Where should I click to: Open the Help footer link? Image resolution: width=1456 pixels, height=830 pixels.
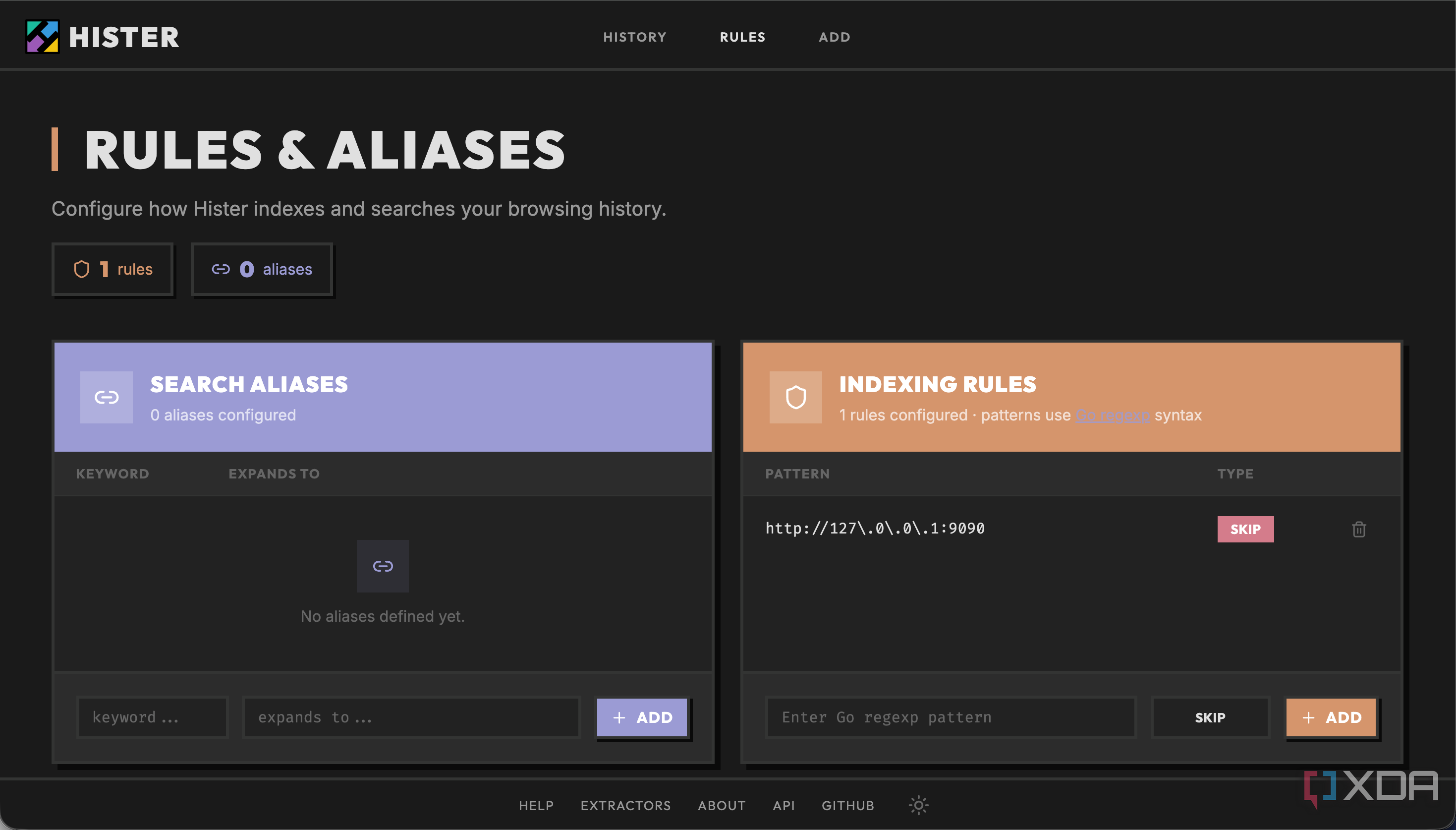pos(536,806)
